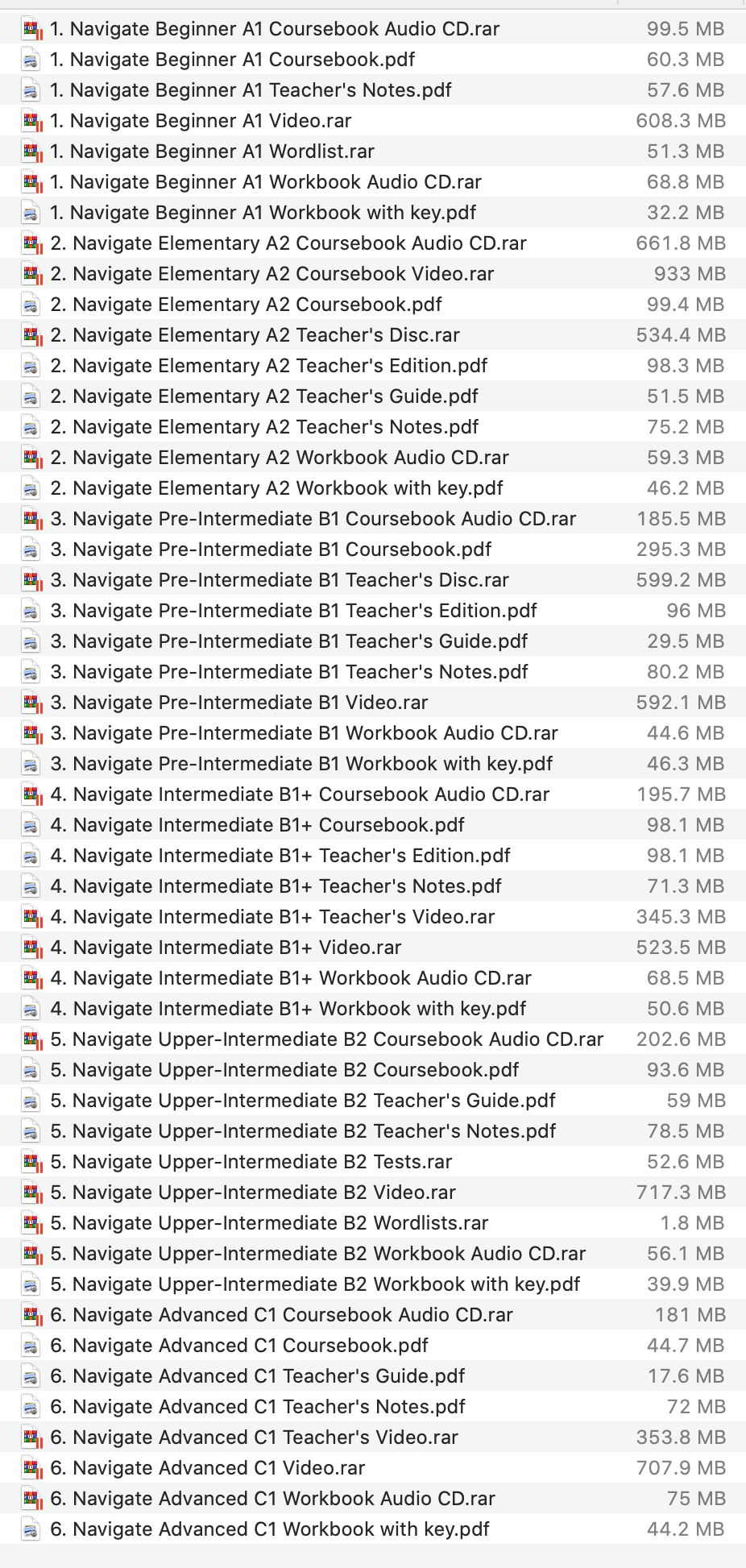Click the 933 MB size value
Viewport: 746px width, 1568px height.
coord(690,274)
